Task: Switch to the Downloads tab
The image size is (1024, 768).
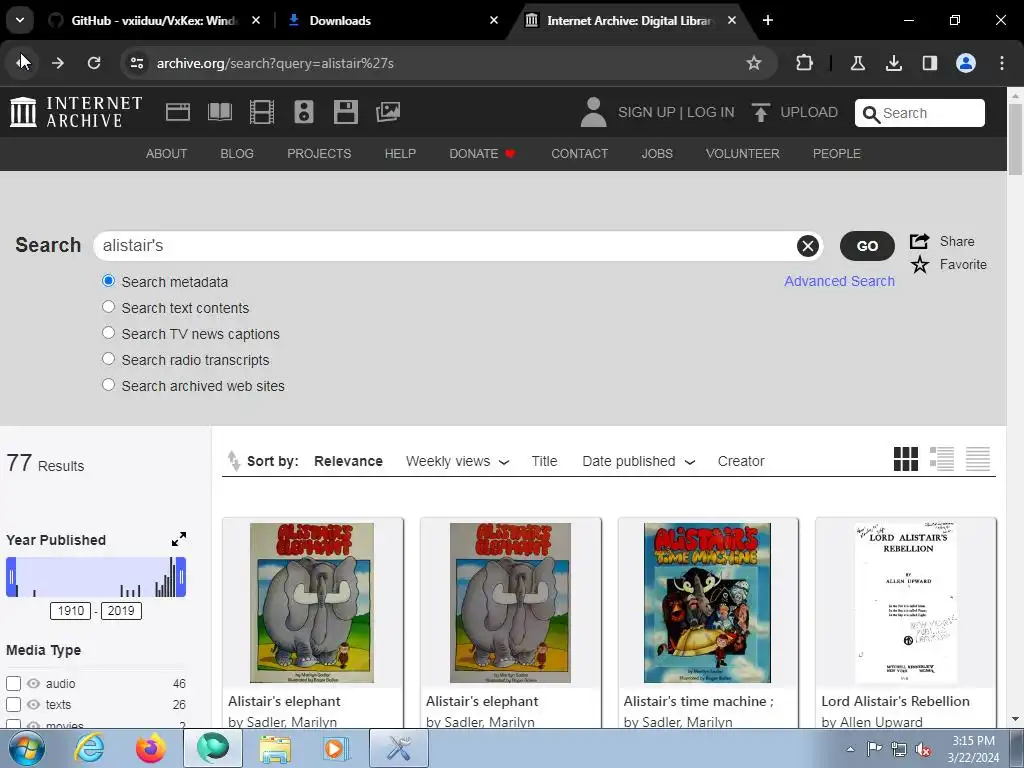Action: pyautogui.click(x=392, y=20)
